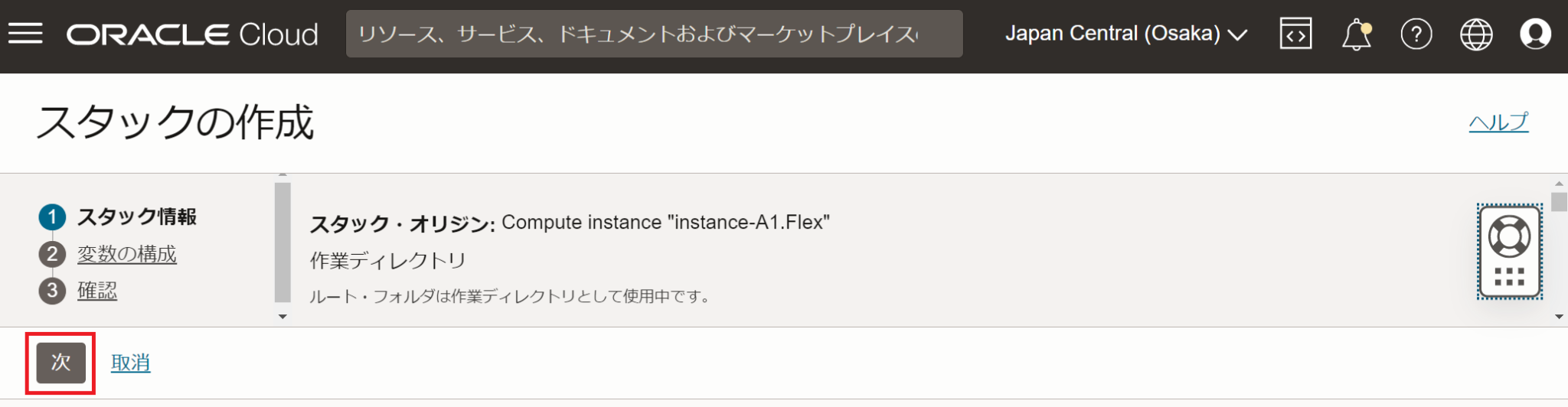Click the Oracle Cloud logo

192,34
